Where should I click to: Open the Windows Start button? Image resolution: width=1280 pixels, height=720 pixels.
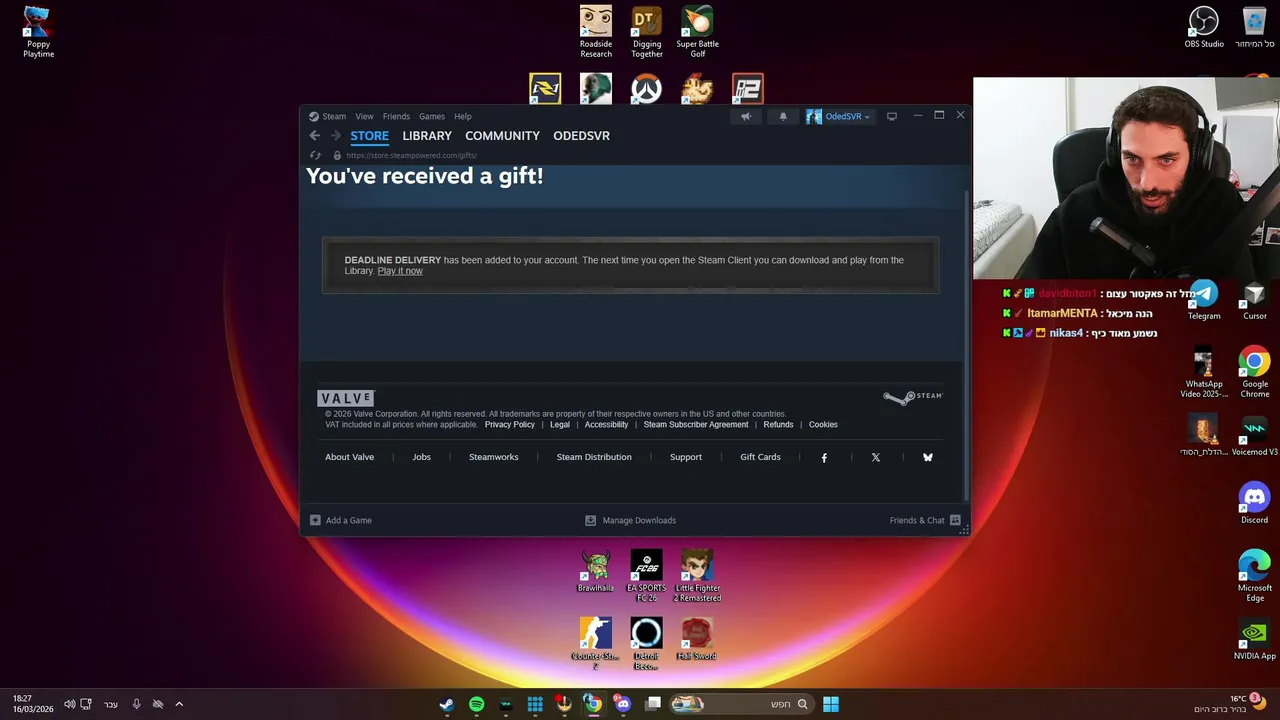831,704
